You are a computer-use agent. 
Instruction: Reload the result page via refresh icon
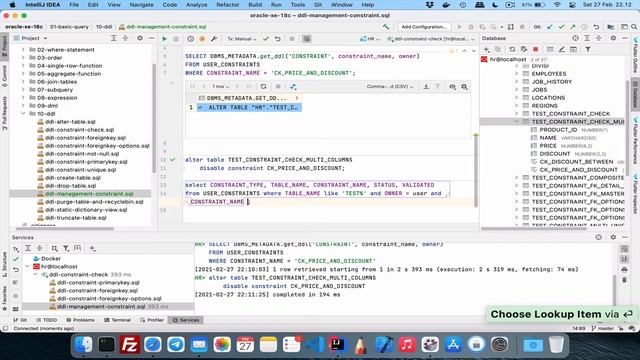coord(264,87)
